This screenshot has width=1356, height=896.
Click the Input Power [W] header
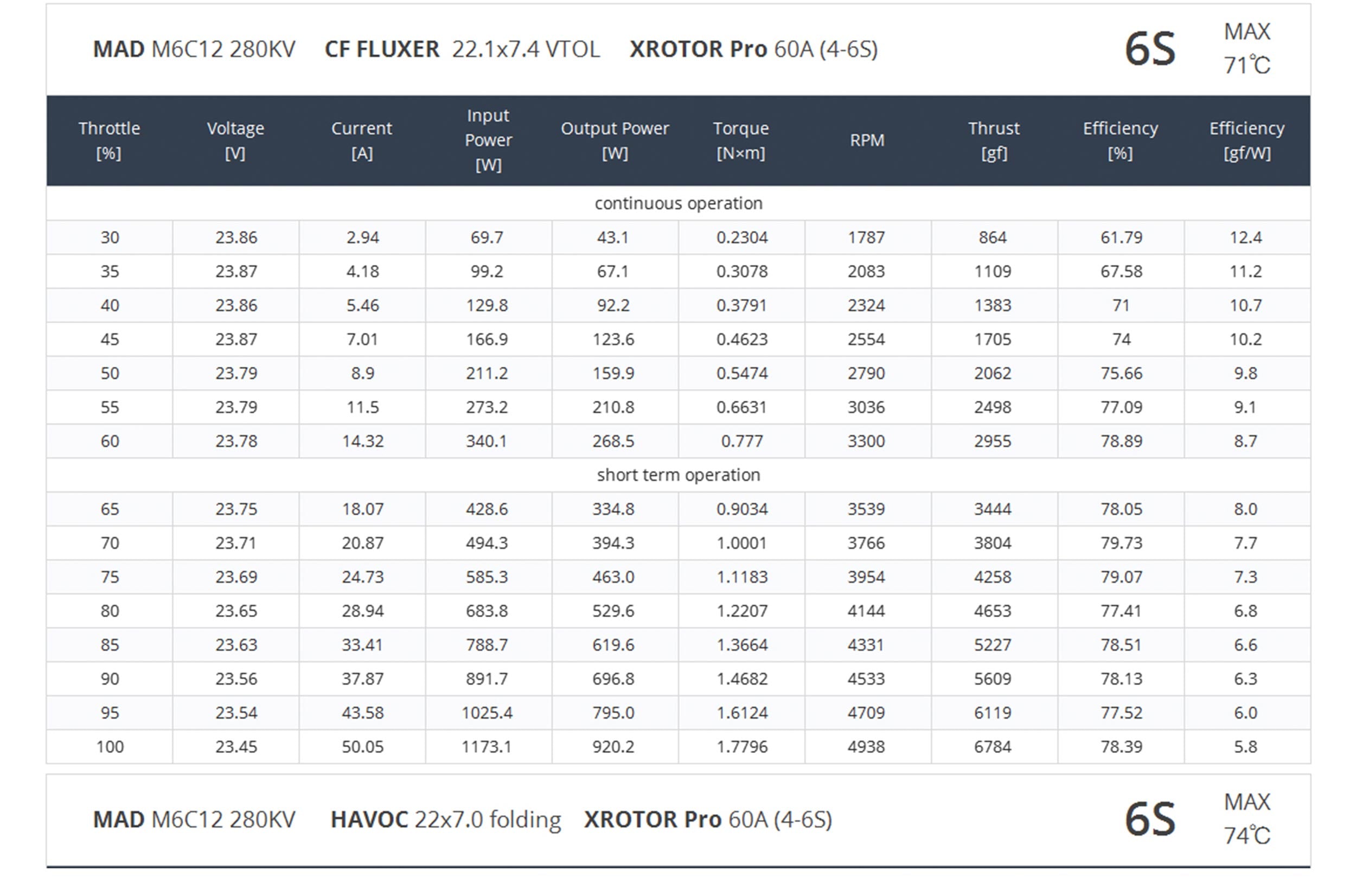point(488,140)
